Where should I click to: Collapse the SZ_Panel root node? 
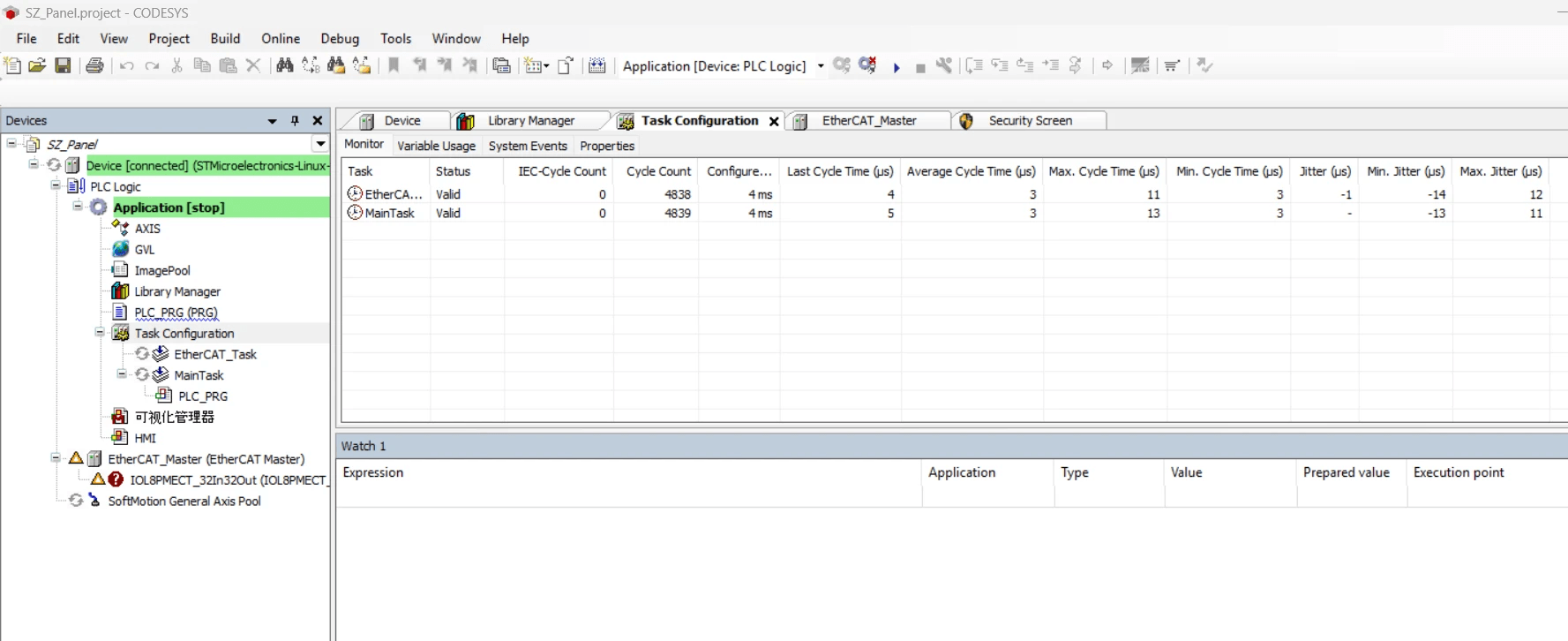pyautogui.click(x=11, y=143)
